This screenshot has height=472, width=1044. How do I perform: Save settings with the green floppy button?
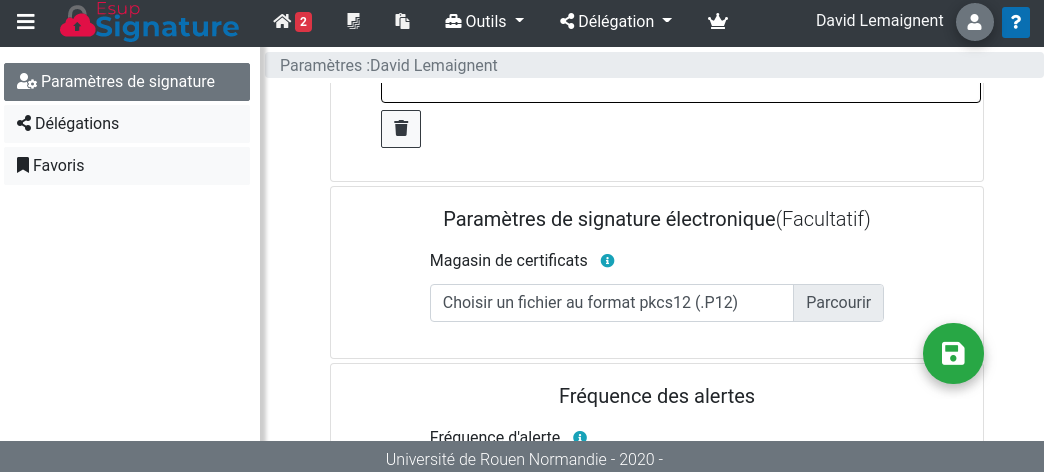(953, 353)
